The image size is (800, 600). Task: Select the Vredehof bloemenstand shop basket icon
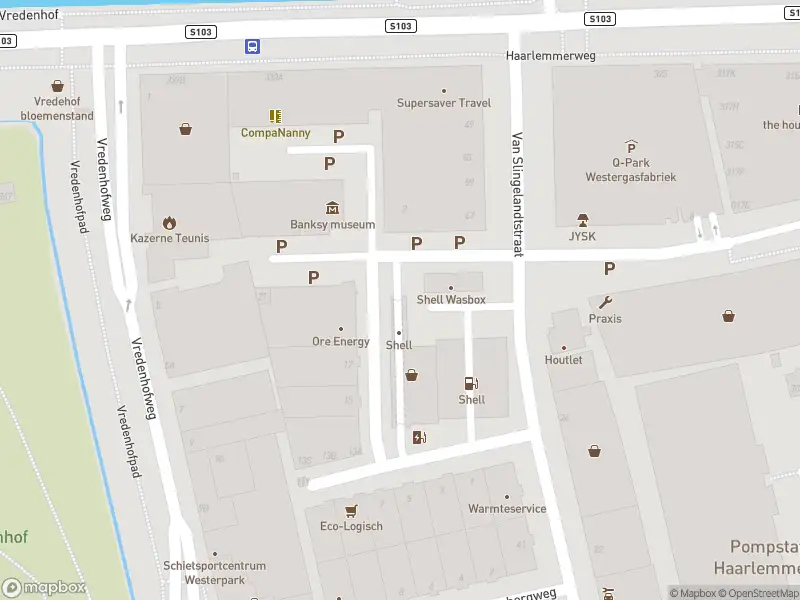[x=58, y=86]
